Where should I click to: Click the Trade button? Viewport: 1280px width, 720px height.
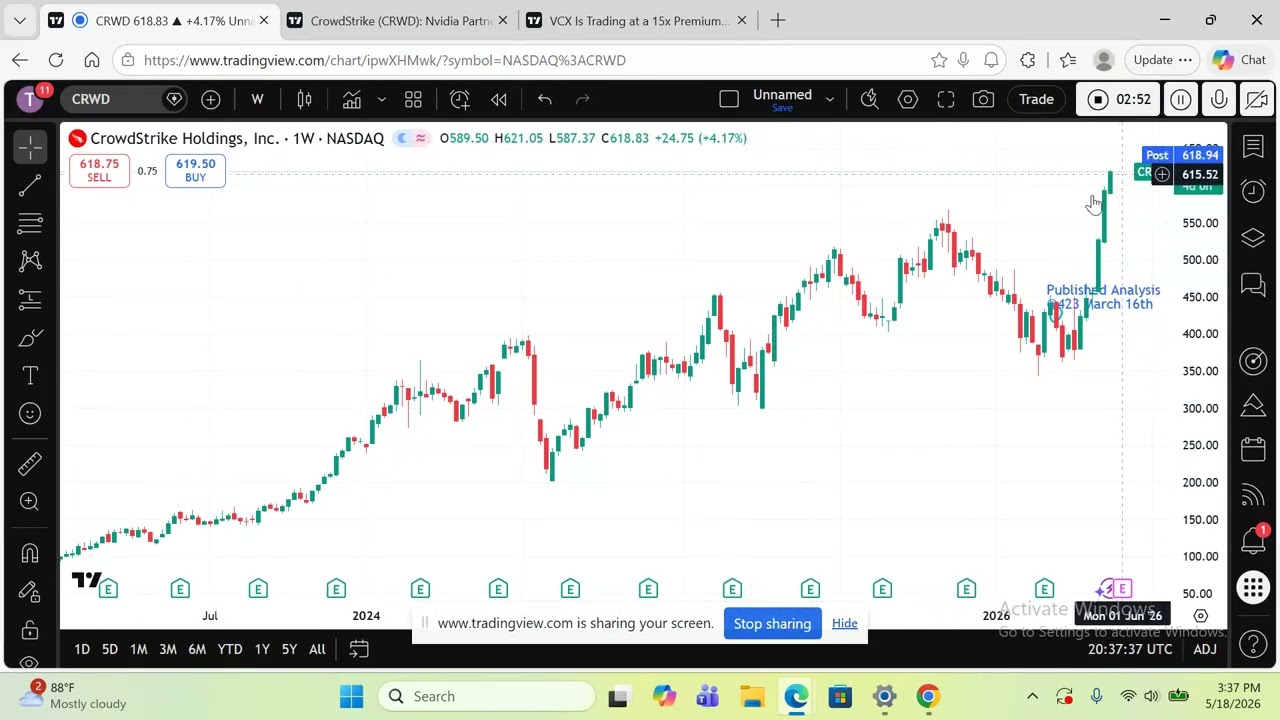coord(1036,99)
